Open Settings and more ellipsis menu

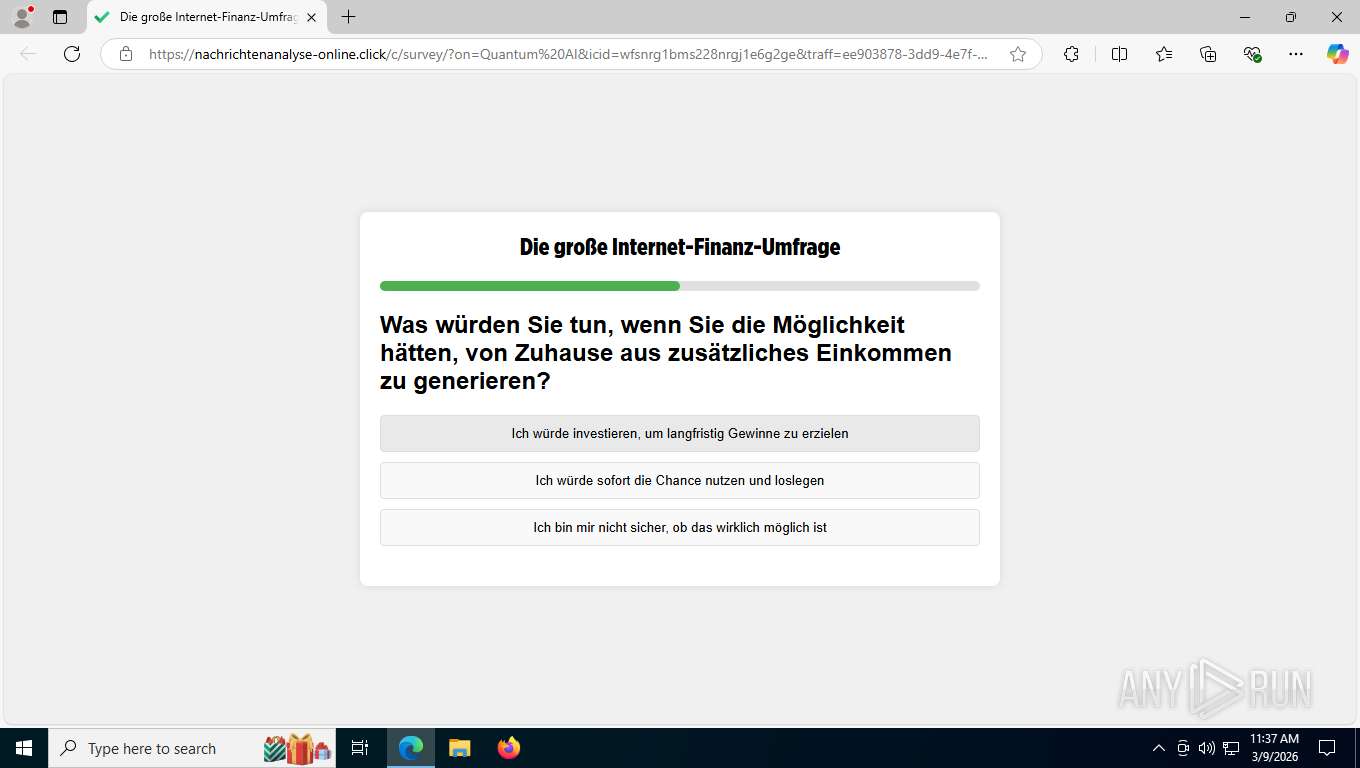pyautogui.click(x=1296, y=54)
